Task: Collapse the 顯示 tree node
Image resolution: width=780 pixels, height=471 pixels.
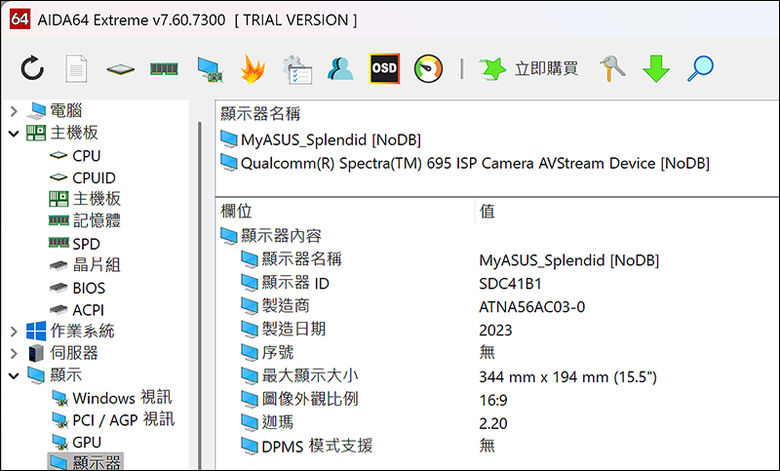Action: click(x=14, y=376)
